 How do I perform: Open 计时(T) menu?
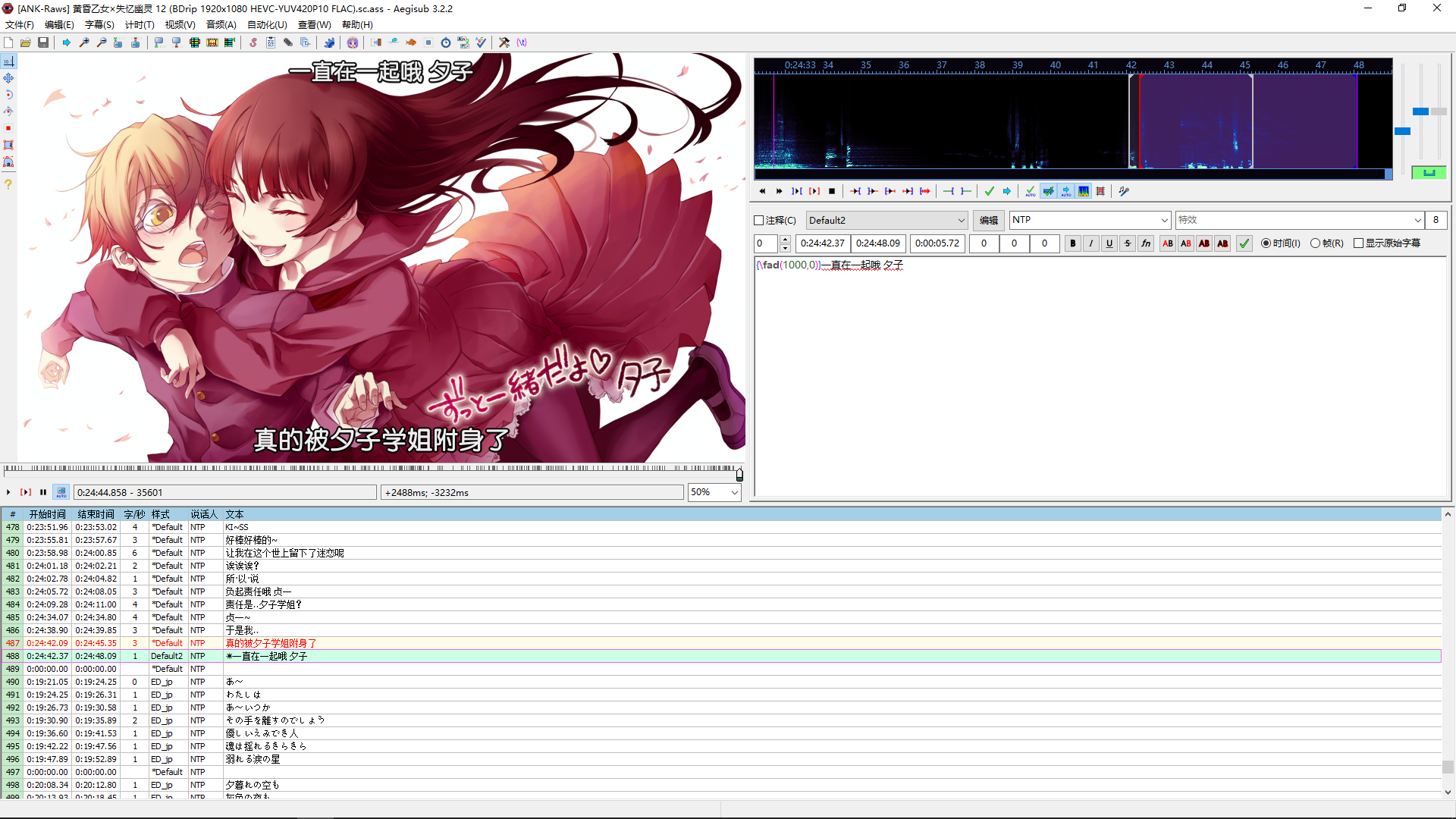coord(140,25)
